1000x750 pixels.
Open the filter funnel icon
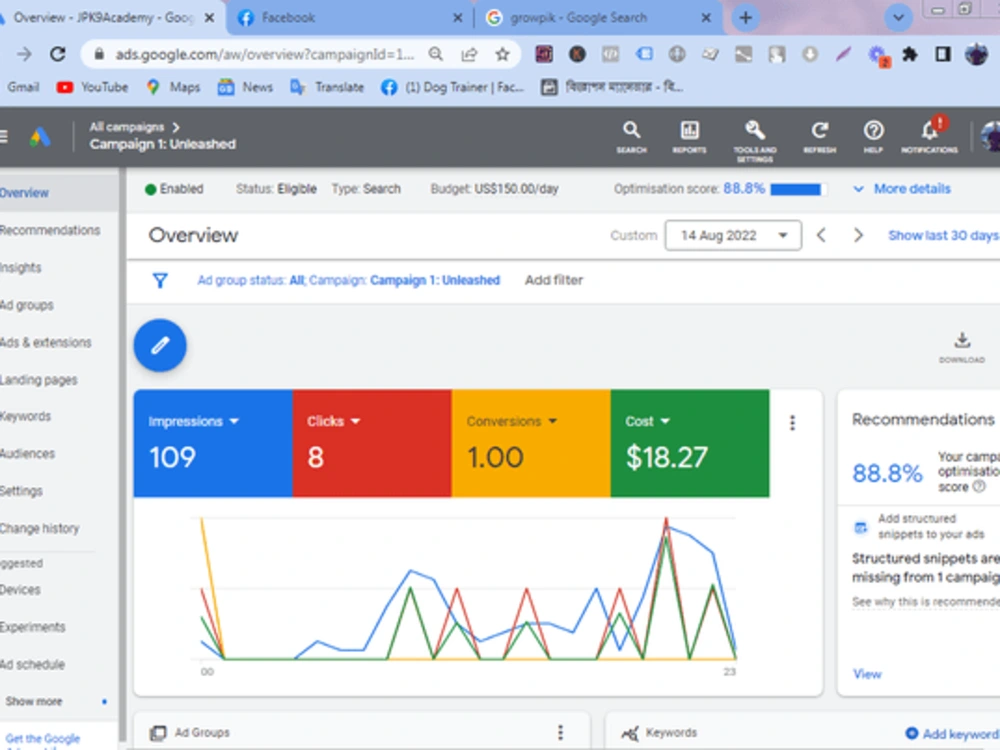[160, 281]
